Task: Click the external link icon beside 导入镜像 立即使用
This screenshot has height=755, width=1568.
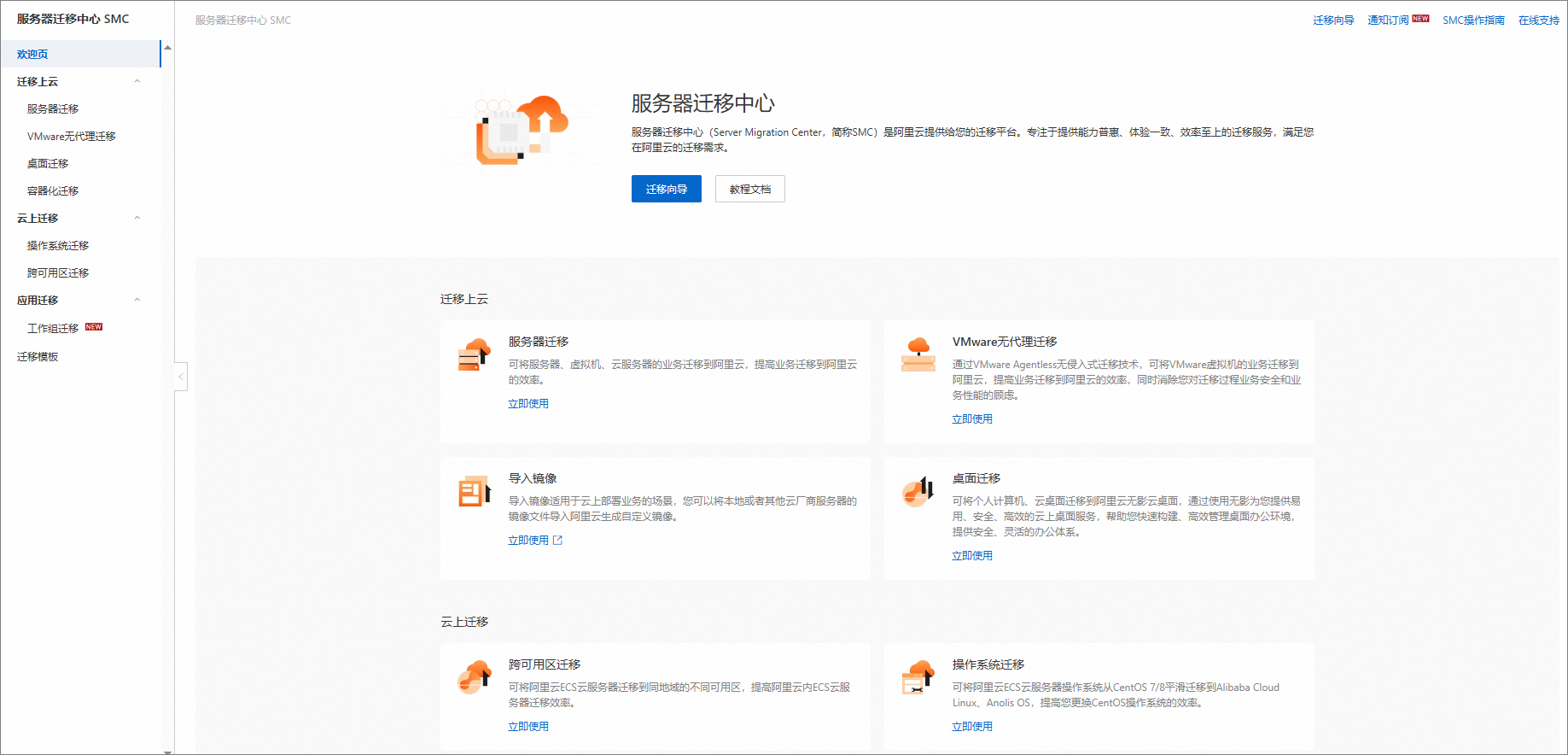Action: (x=558, y=541)
